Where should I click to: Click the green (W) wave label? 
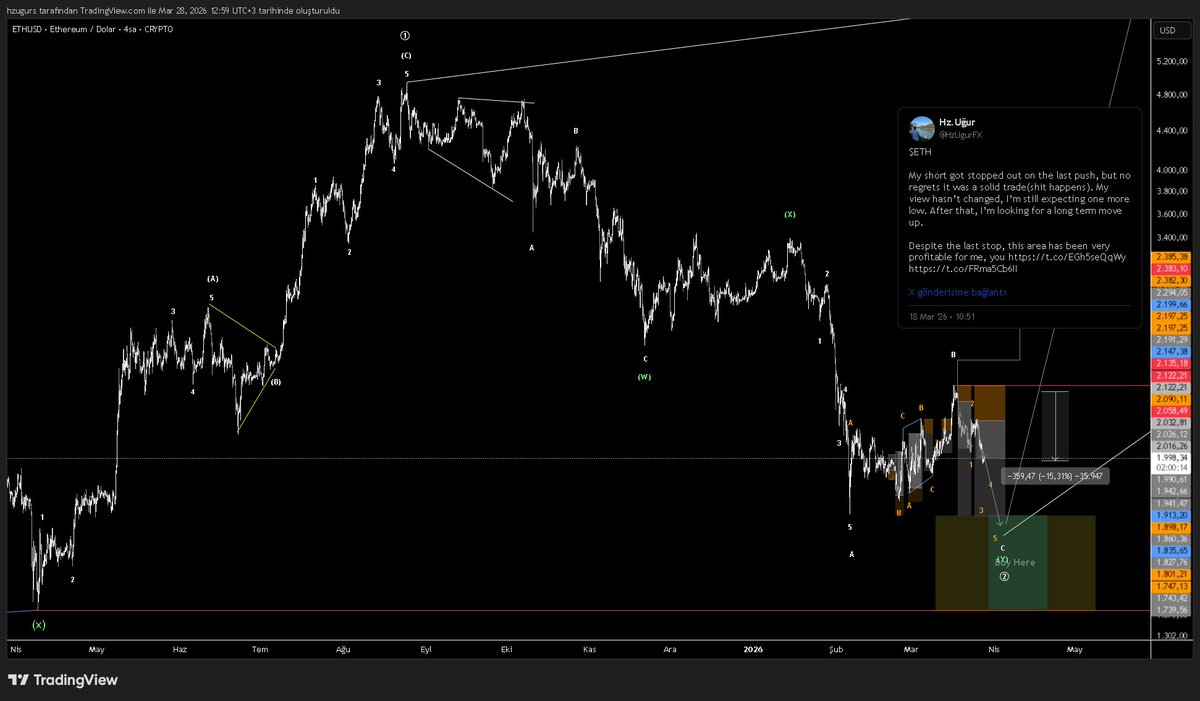coord(645,377)
